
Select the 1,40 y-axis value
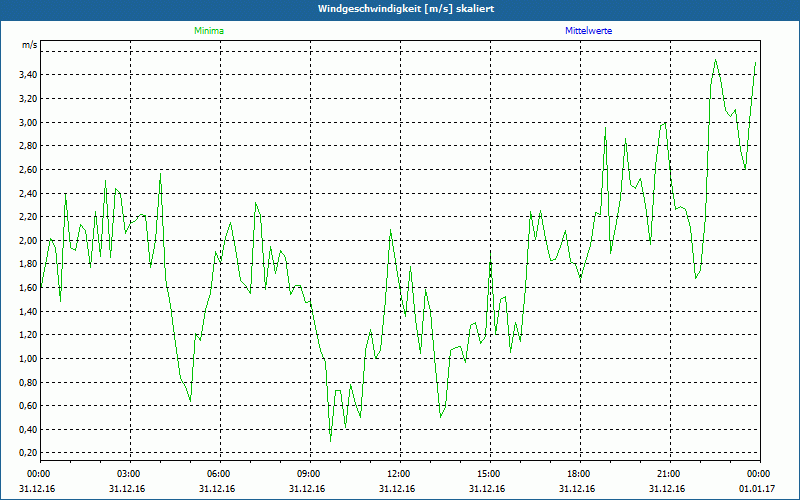28,311
